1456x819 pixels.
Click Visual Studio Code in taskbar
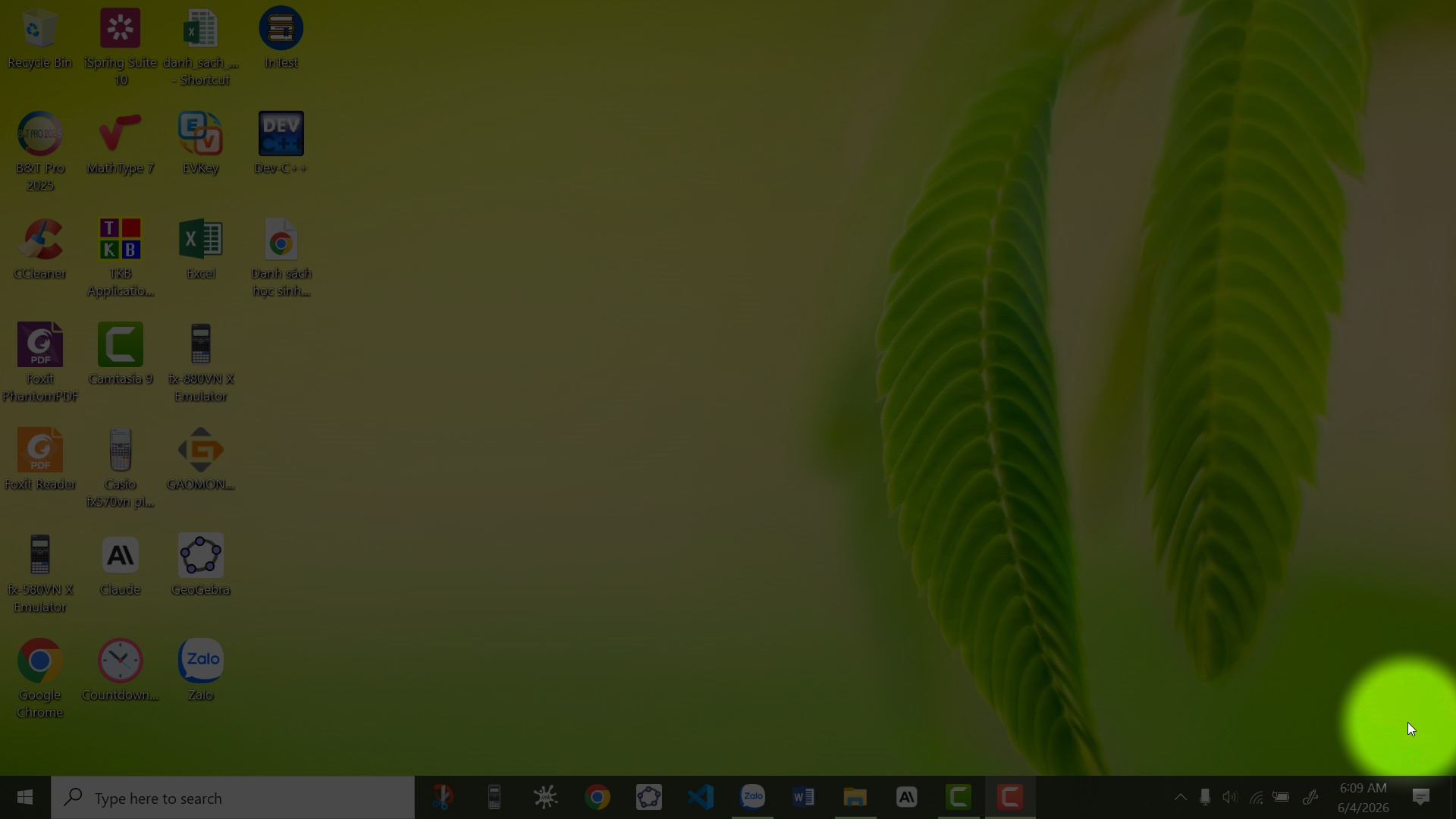pyautogui.click(x=701, y=797)
